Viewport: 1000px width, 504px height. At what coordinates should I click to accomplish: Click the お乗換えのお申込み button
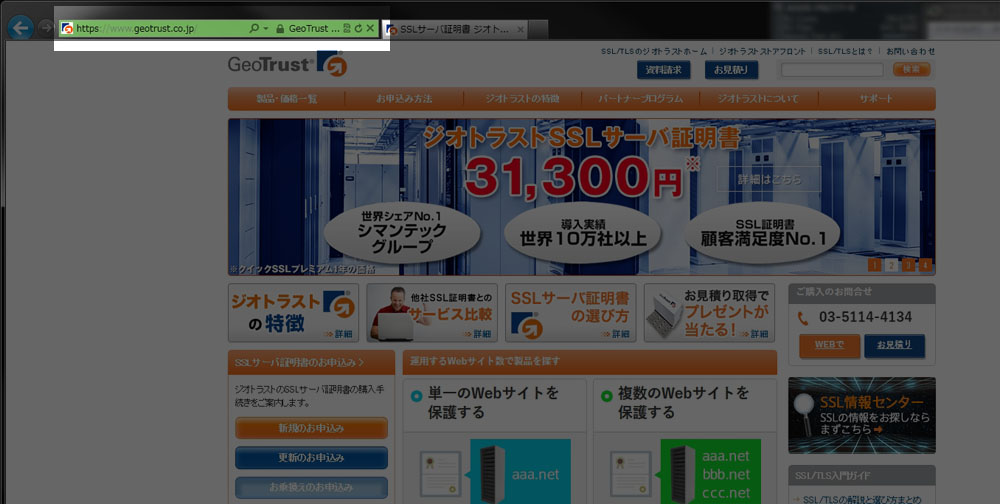click(x=311, y=487)
